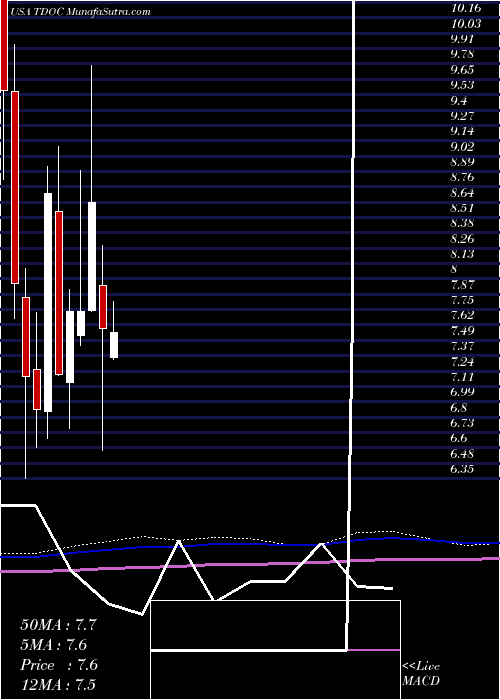Click the 7.24 price axis label
The width and height of the screenshot is (500, 700).
(x=462, y=362)
